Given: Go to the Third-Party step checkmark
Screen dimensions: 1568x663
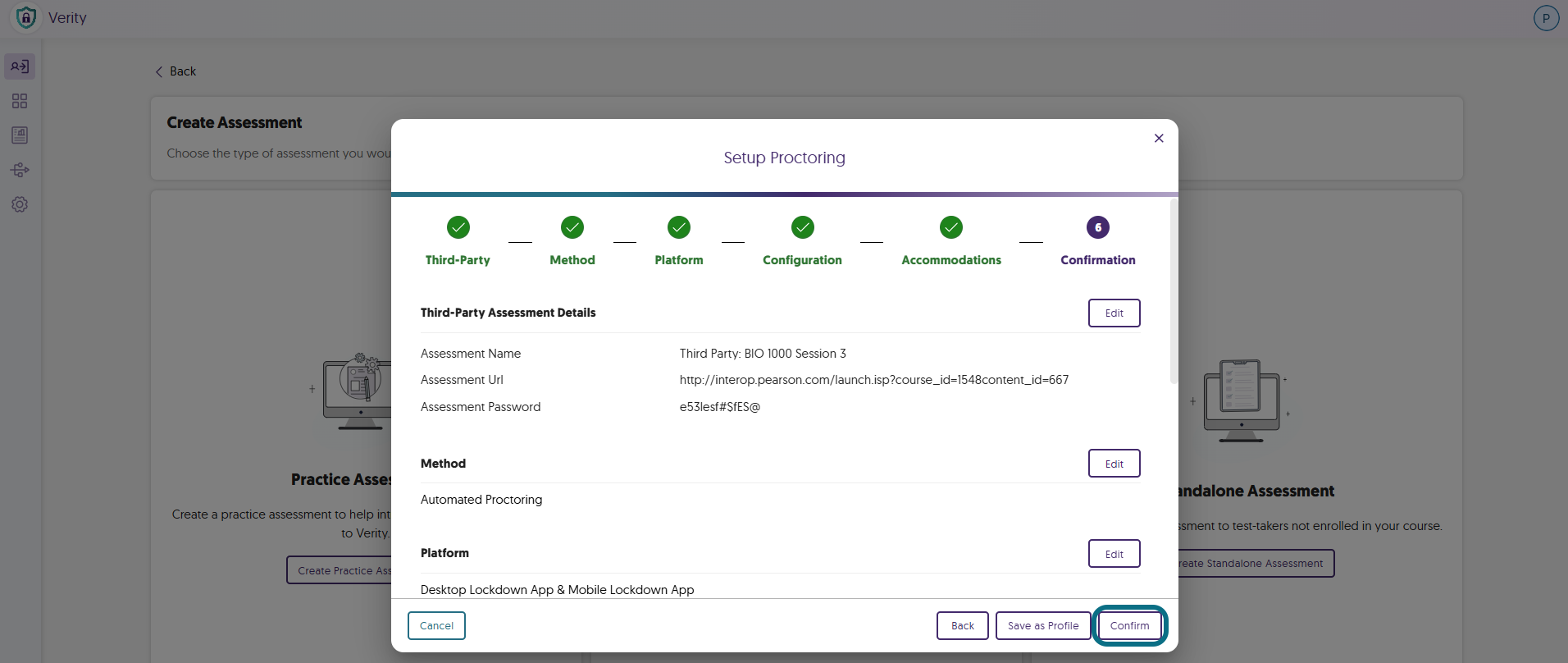Looking at the screenshot, I should (458, 227).
